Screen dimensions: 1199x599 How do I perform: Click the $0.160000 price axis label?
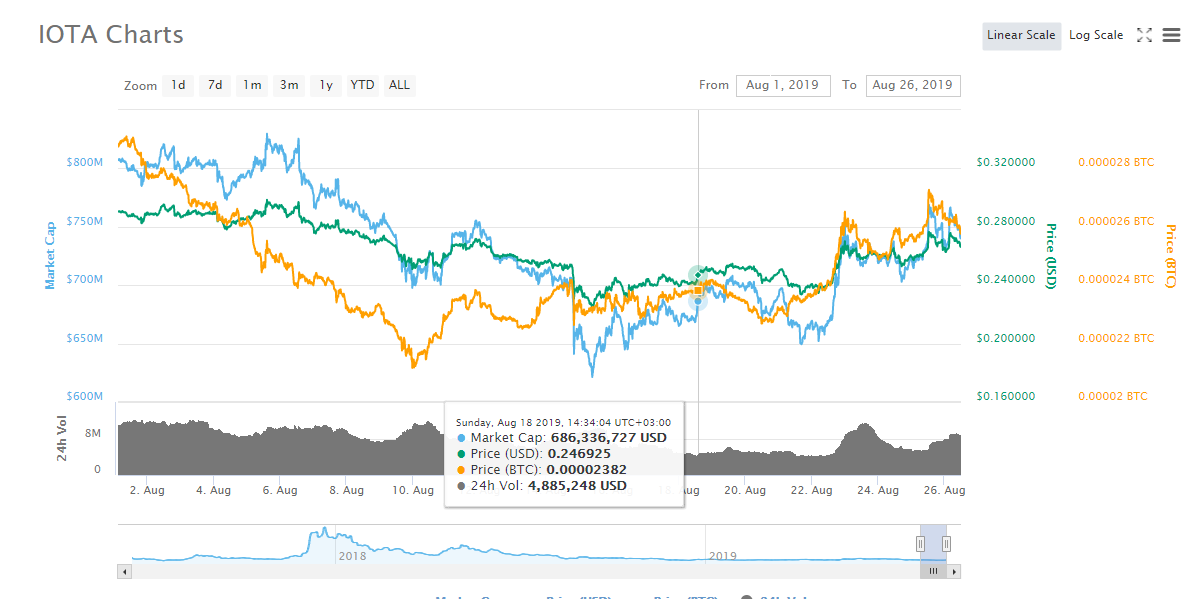(1006, 396)
